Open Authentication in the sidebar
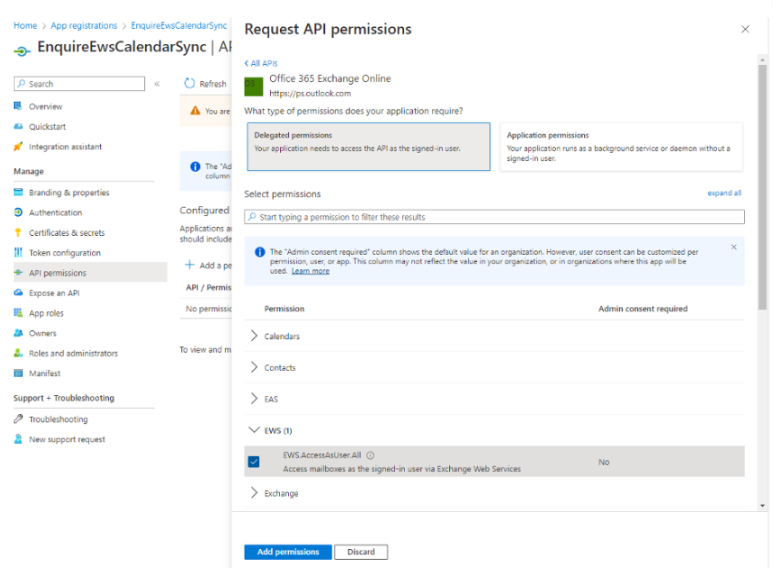This screenshot has height=583, width=773. pos(55,212)
